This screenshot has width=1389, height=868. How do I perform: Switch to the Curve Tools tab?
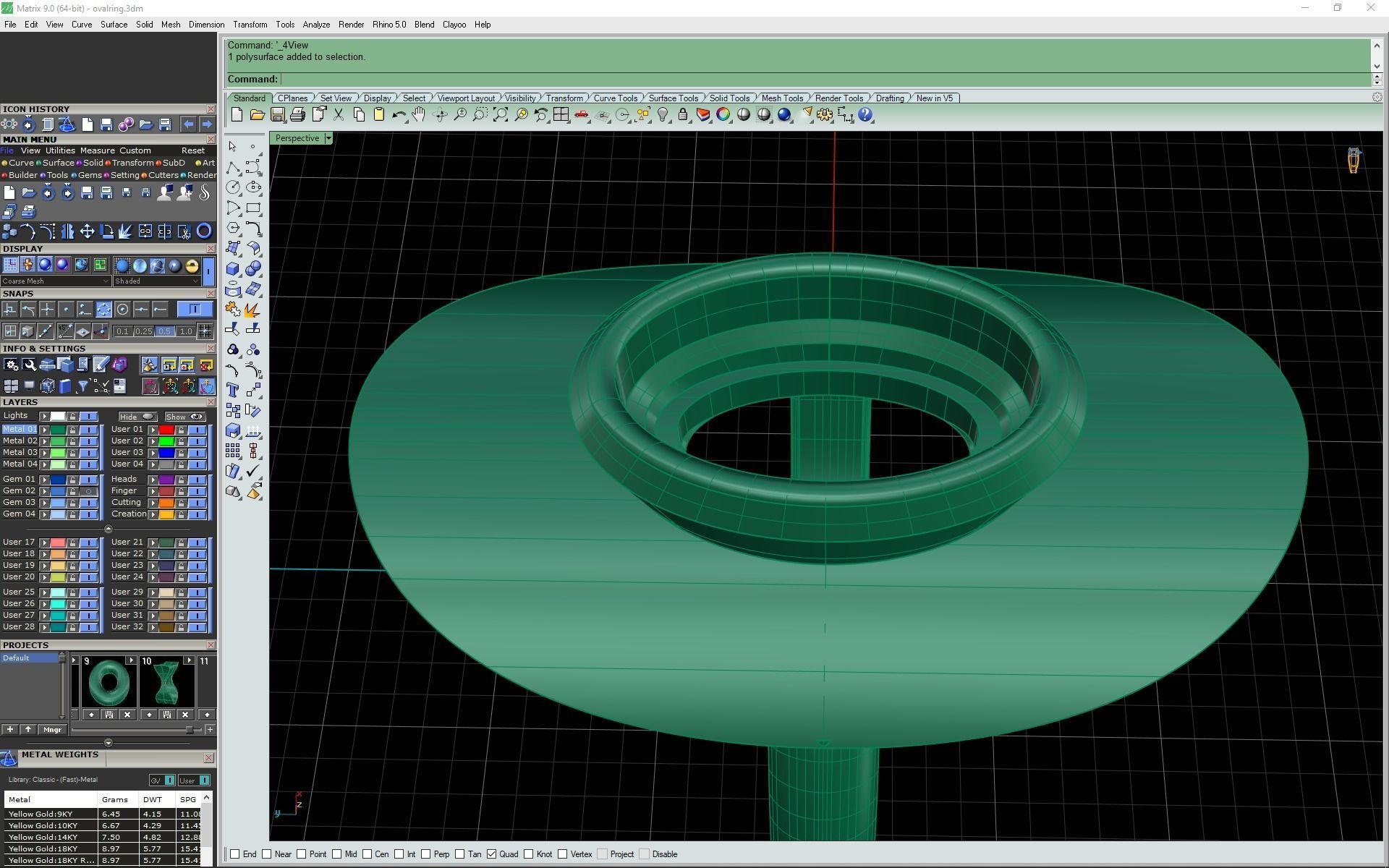click(x=616, y=98)
